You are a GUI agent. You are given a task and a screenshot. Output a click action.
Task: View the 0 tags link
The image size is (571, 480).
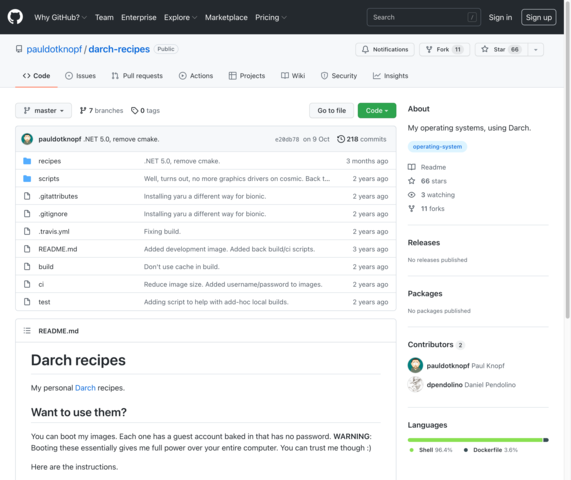145,110
